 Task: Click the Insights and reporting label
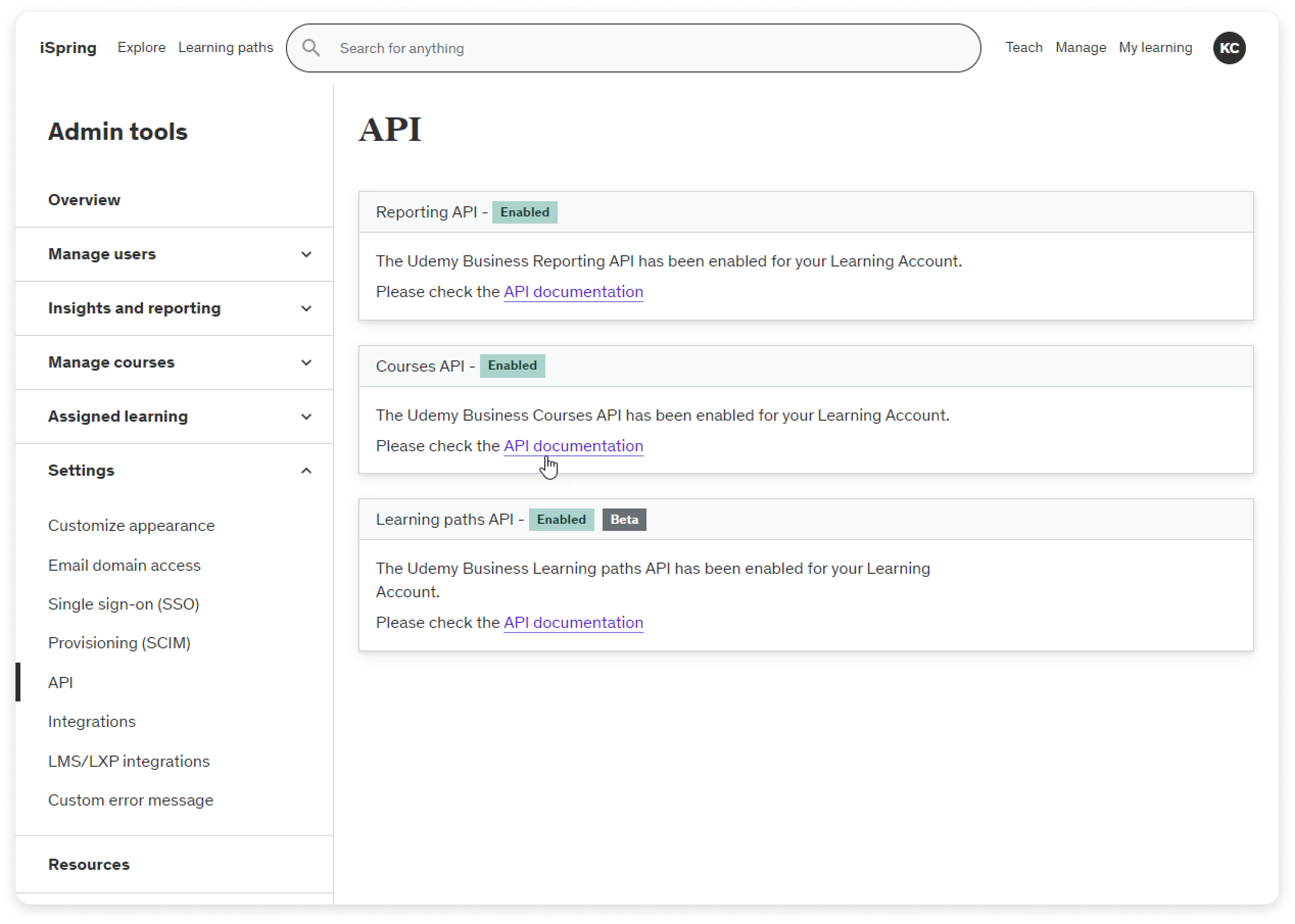point(134,308)
